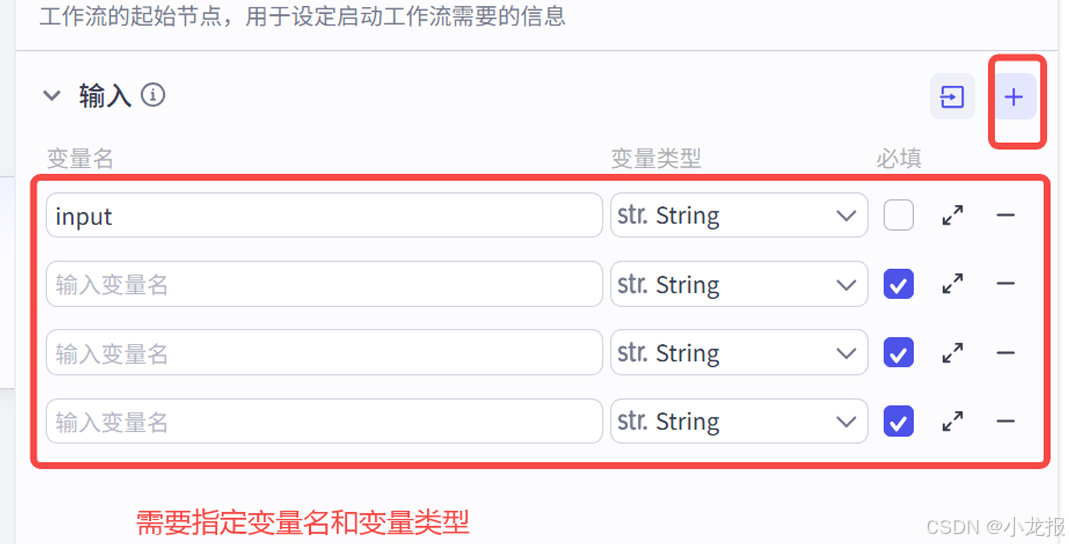Click the info icon next to 输入

click(x=152, y=95)
